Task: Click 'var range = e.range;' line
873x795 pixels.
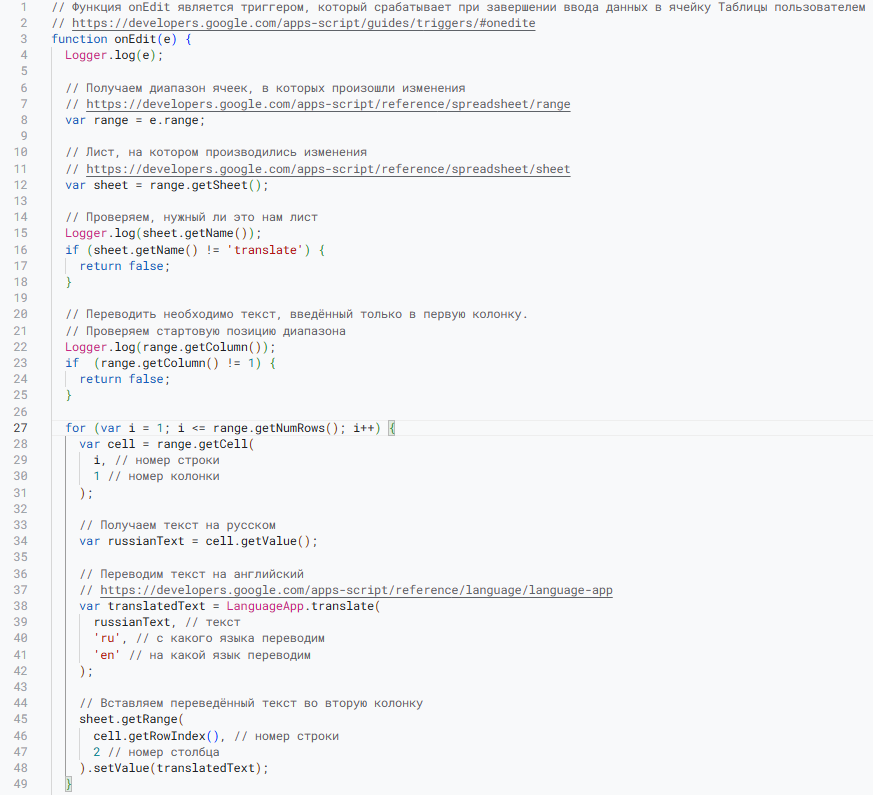Action: tap(135, 120)
